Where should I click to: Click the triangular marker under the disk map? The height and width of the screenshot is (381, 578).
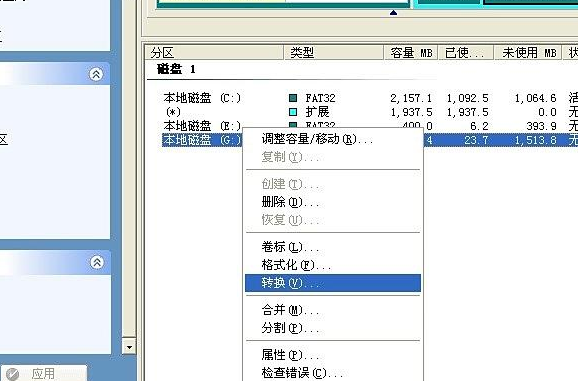(x=393, y=13)
